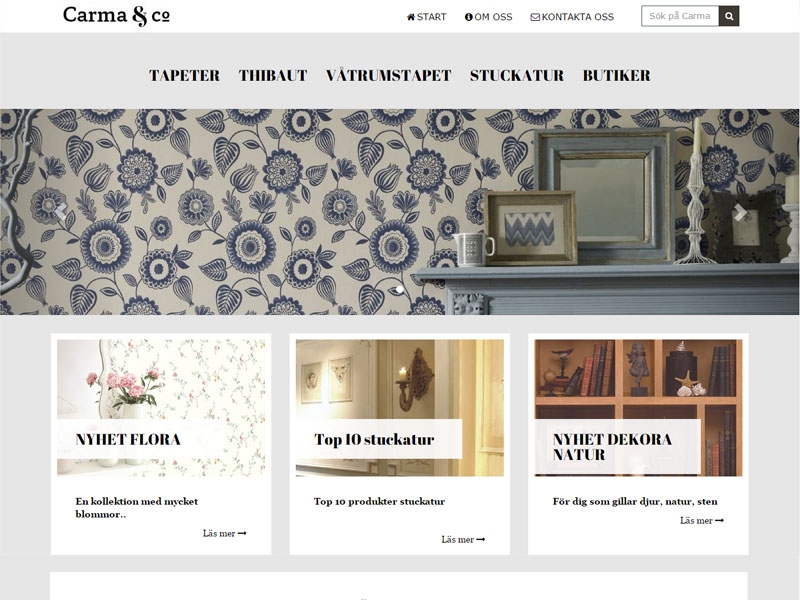
Task: Click the home icon beside START
Action: [x=411, y=17]
